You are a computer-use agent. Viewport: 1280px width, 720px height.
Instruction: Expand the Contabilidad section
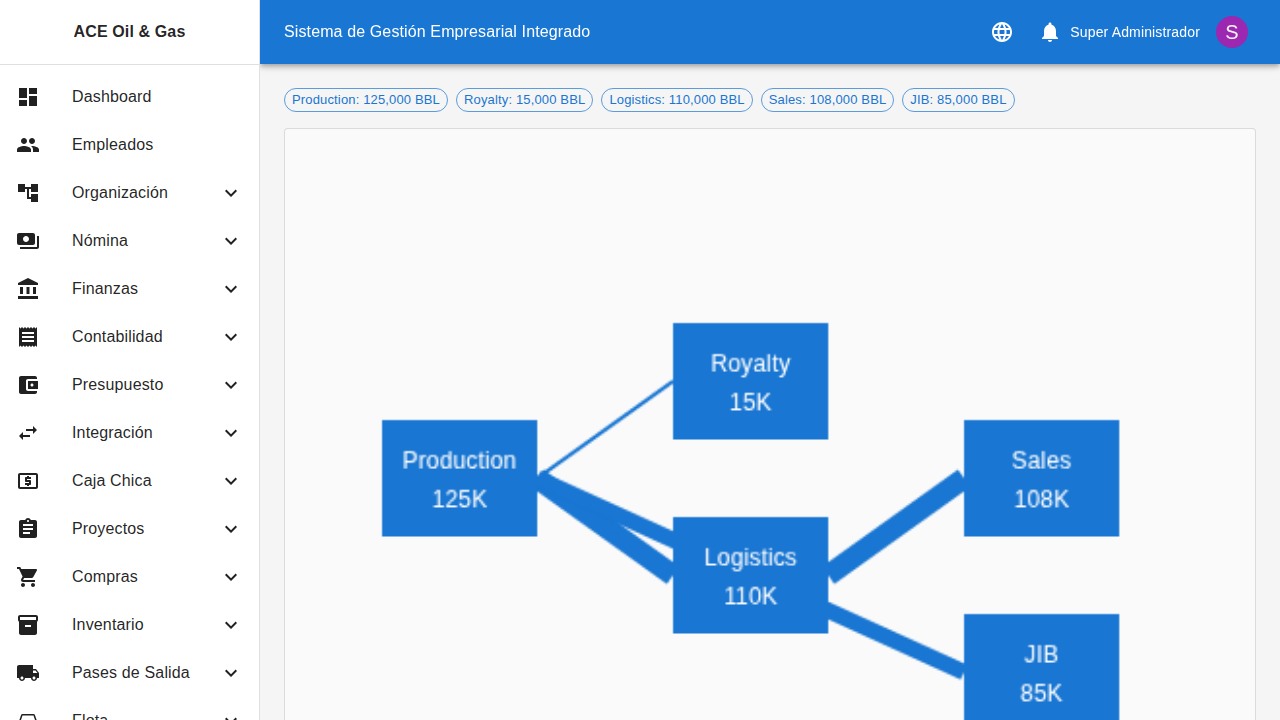pos(231,336)
